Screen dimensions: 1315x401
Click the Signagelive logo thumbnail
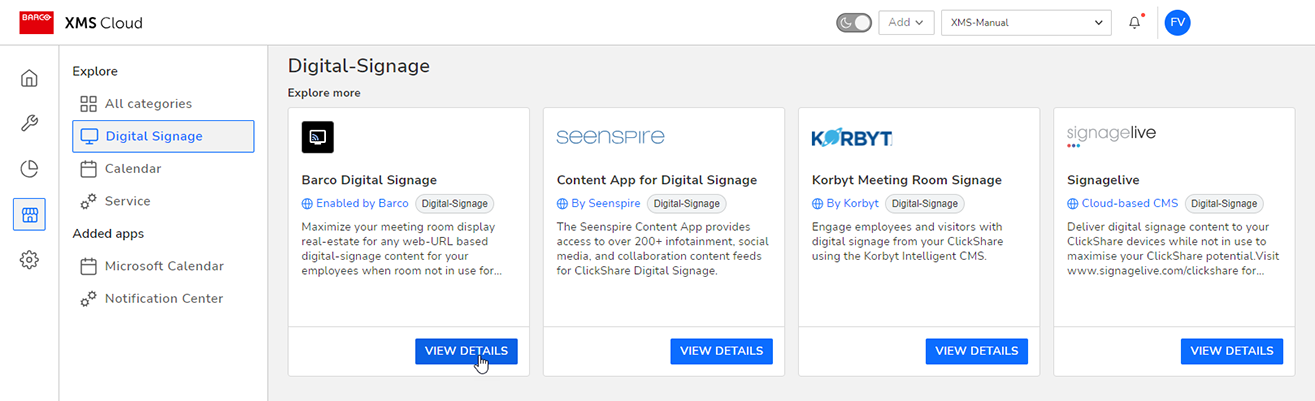click(1112, 136)
